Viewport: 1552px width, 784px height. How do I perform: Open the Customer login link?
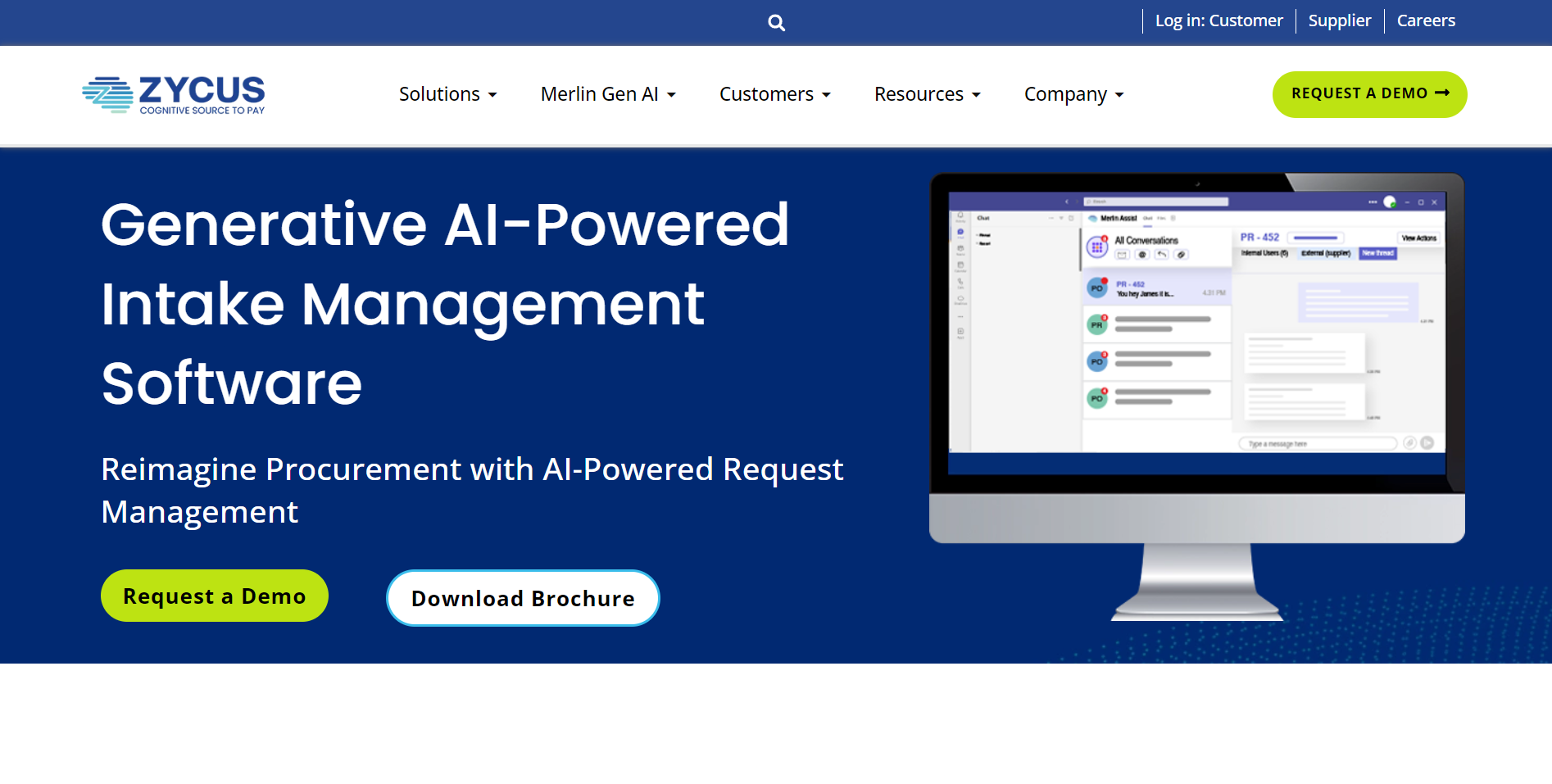[x=1218, y=20]
